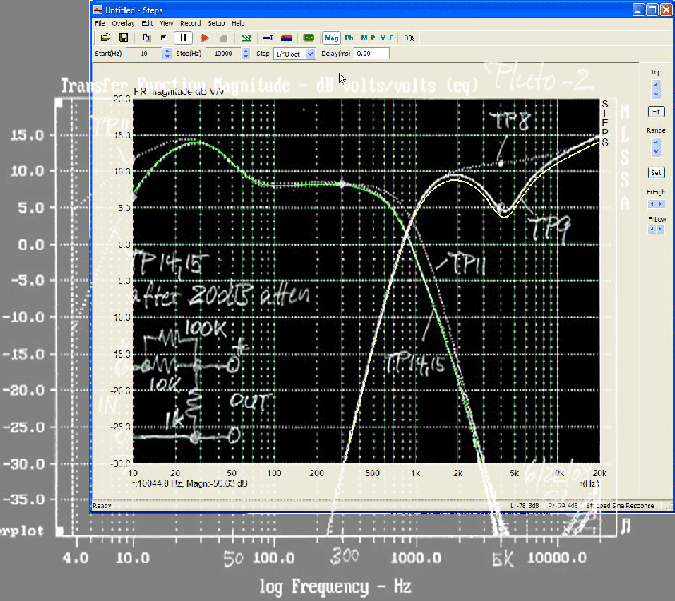Click the Ready status bar text
This screenshot has width=675, height=601.
pyautogui.click(x=102, y=505)
